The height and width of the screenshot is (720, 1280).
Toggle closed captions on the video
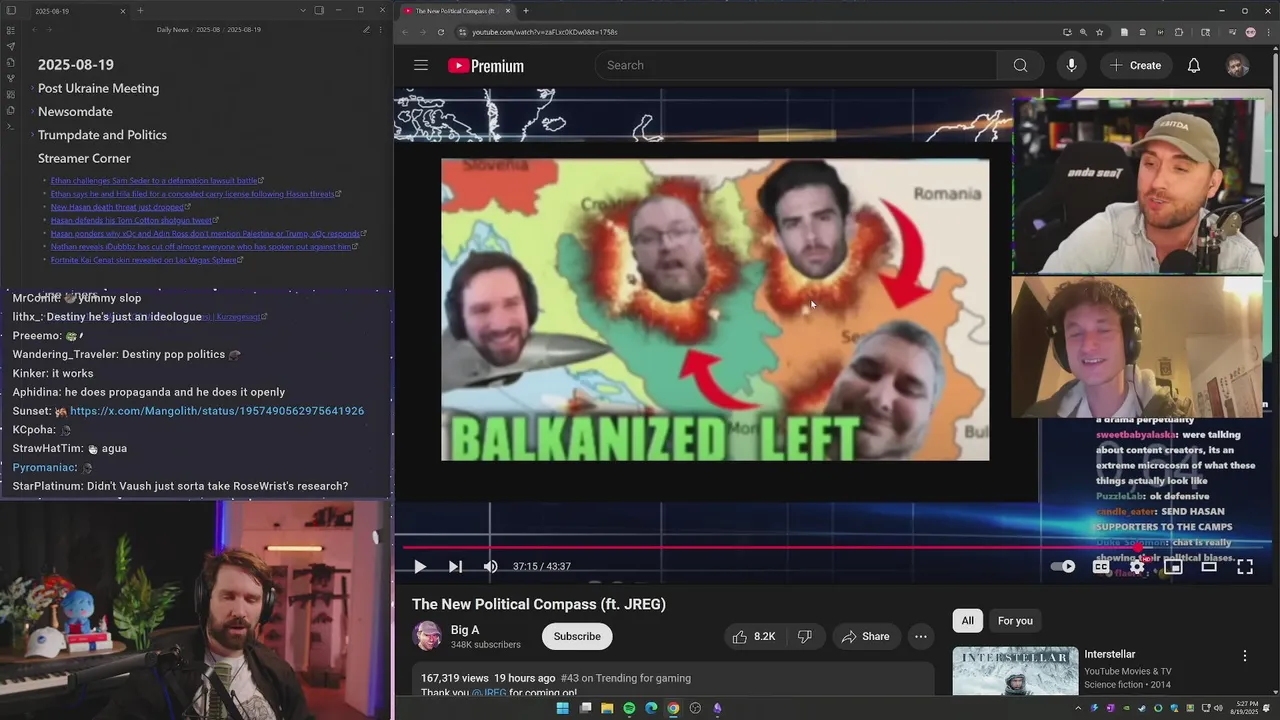[x=1101, y=566]
